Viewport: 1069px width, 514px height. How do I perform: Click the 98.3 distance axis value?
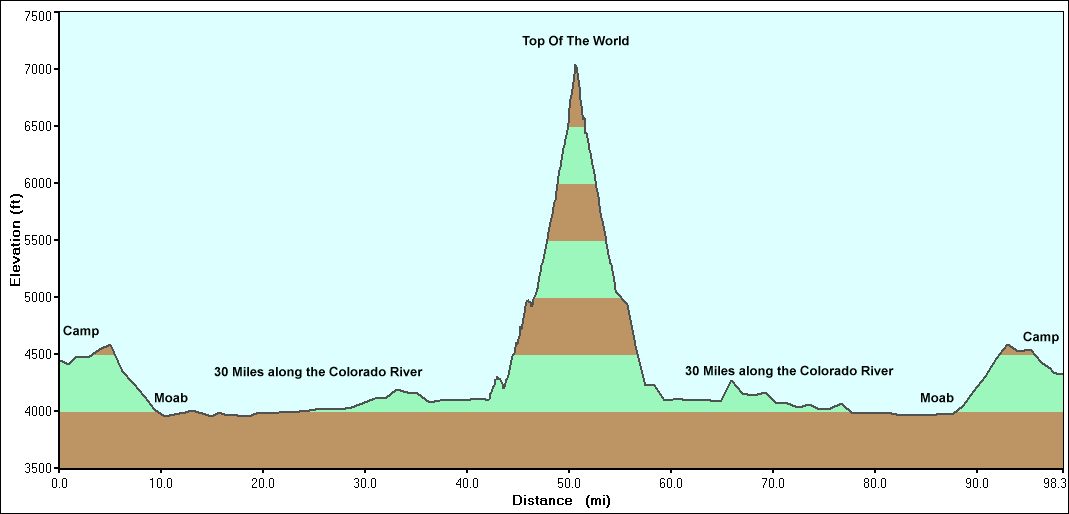coord(1053,483)
